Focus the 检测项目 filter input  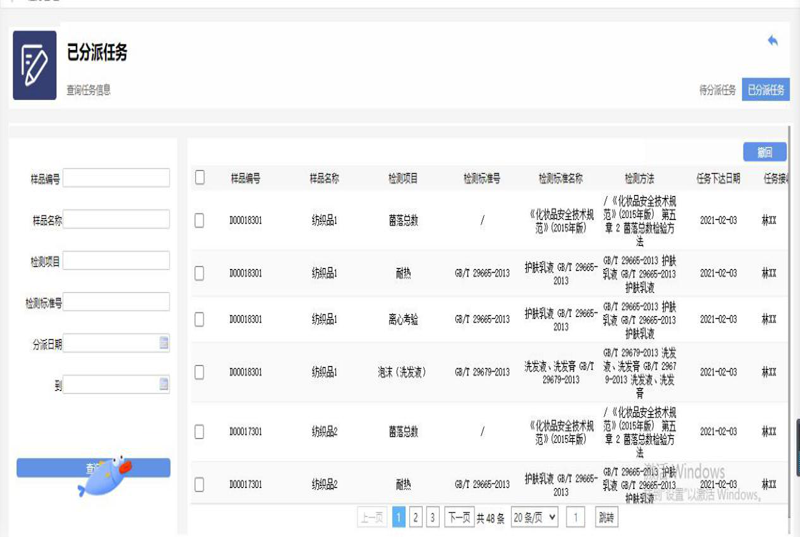(x=116, y=260)
